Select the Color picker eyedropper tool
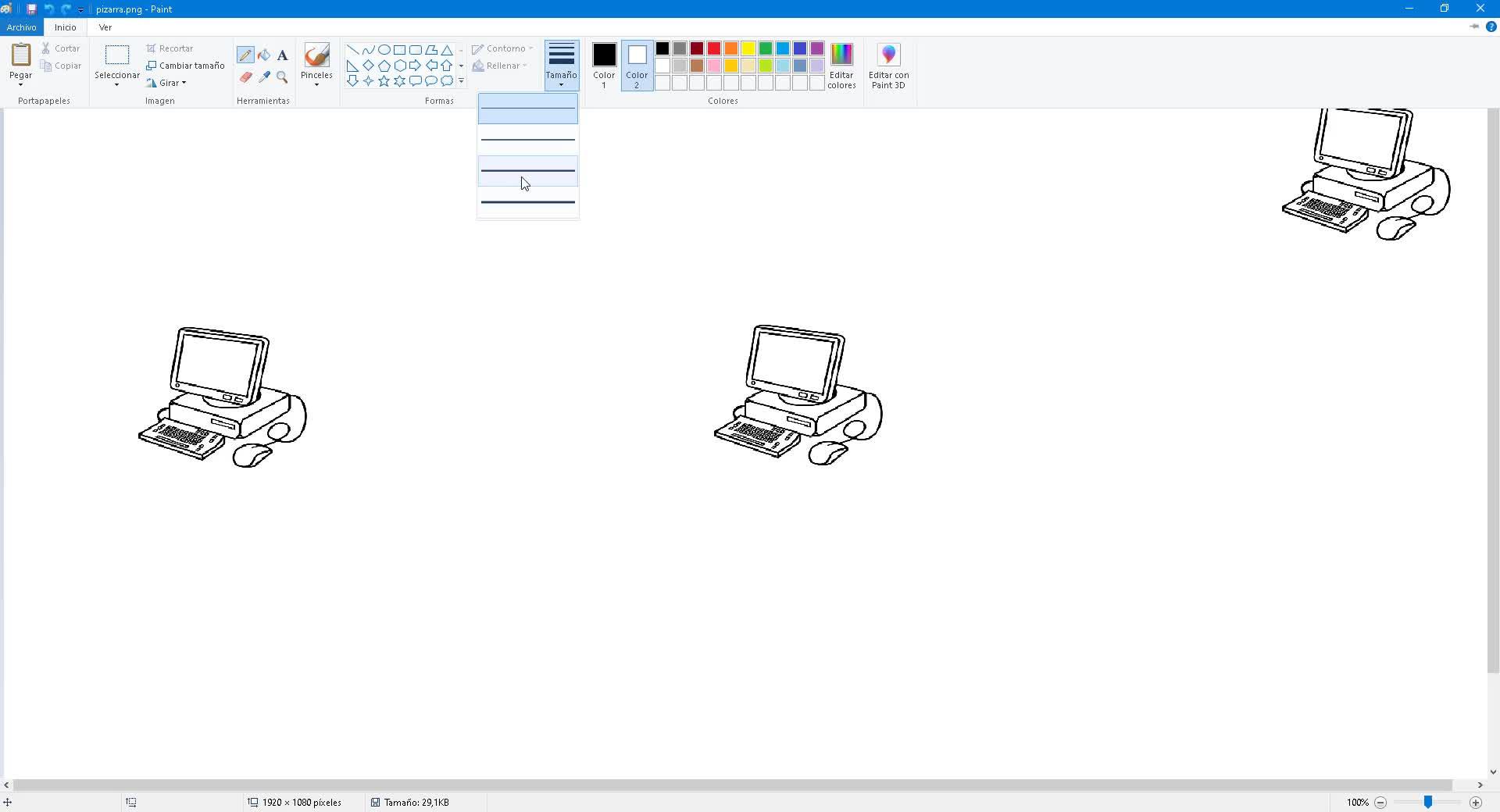The height and width of the screenshot is (812, 1500). coord(264,77)
